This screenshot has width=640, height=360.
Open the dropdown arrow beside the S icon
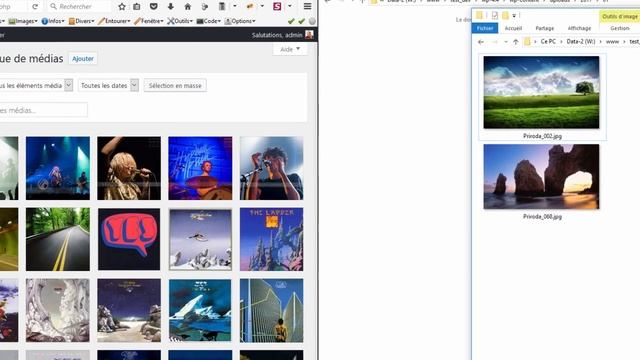click(290, 7)
